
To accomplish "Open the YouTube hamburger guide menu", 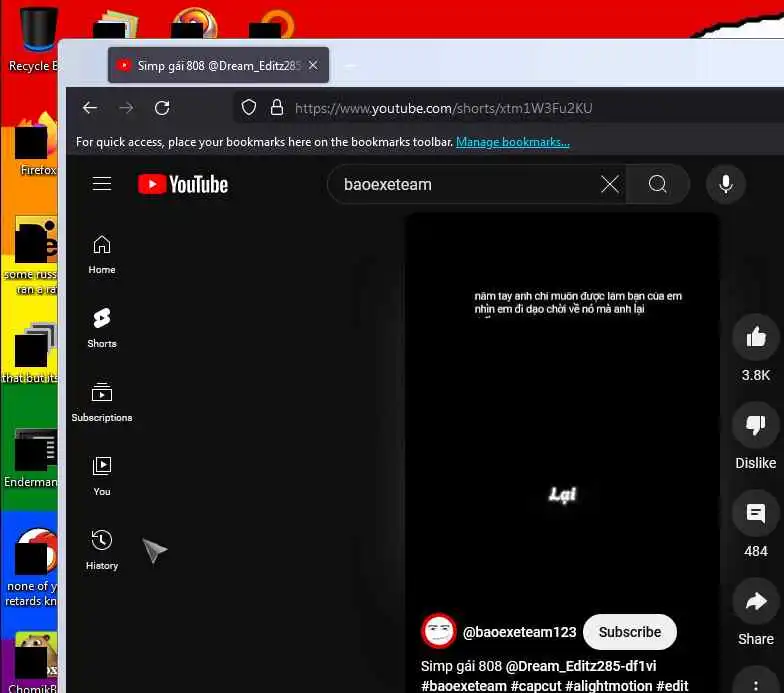I will 102,184.
